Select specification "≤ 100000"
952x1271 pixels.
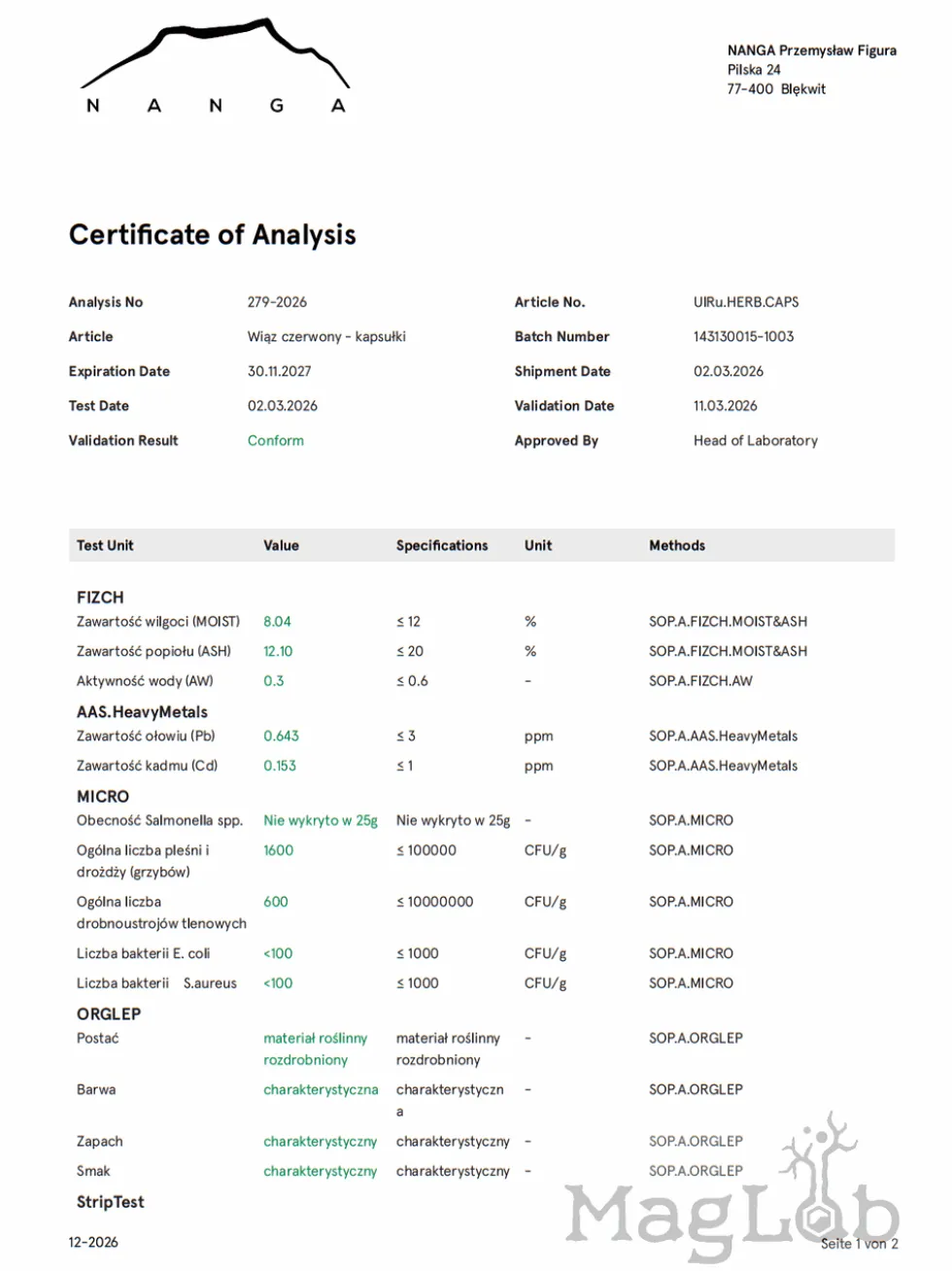[426, 850]
